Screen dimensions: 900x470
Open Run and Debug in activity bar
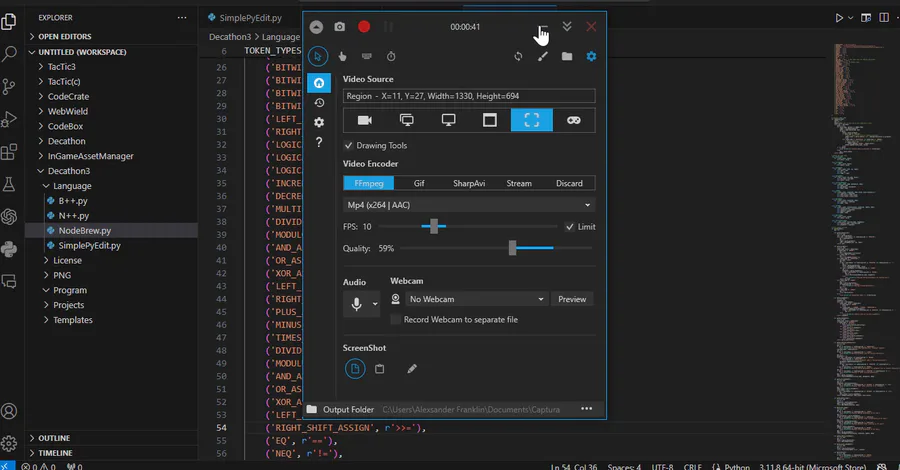pos(9,119)
